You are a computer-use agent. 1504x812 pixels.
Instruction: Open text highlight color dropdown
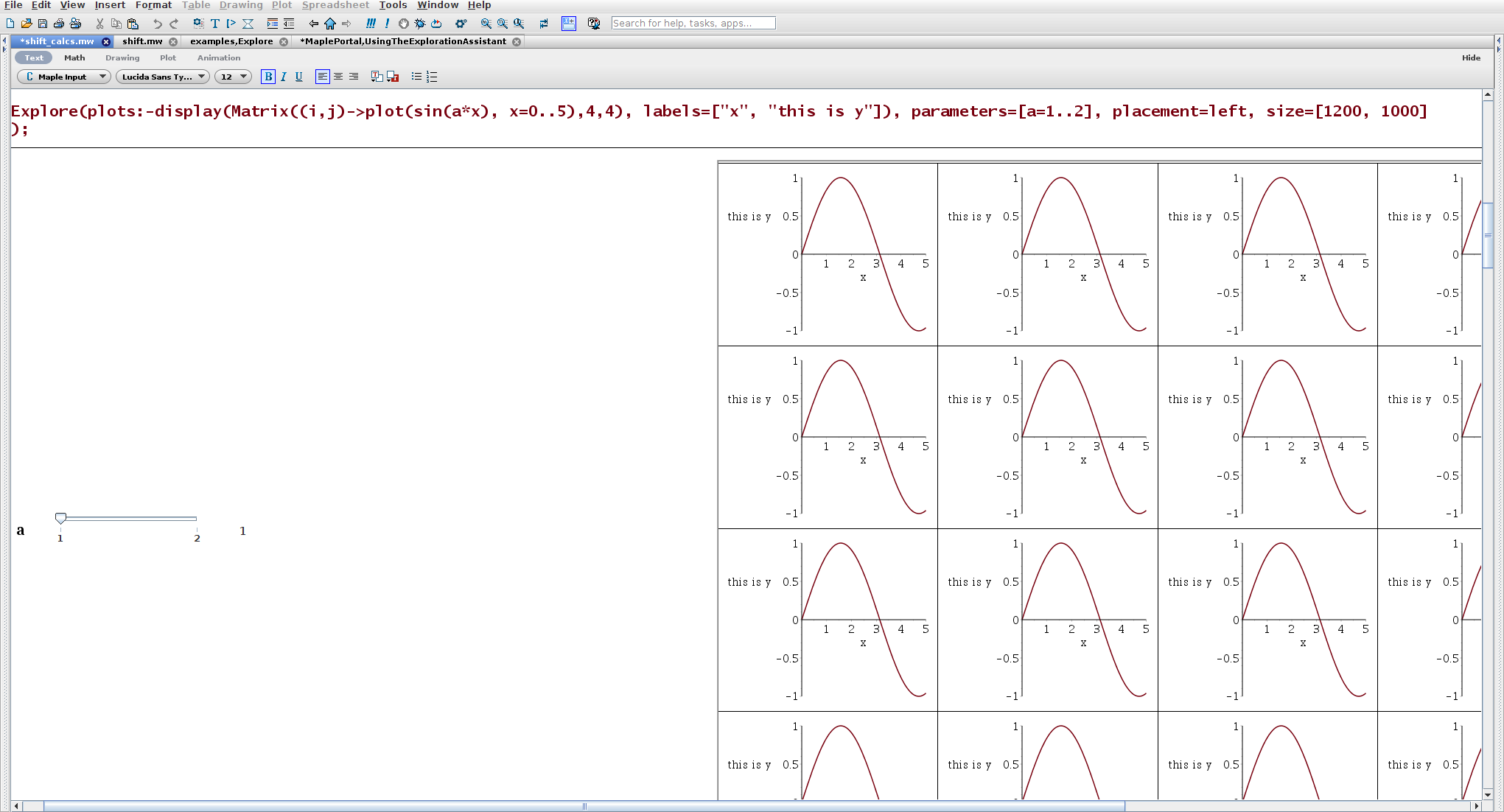(393, 77)
